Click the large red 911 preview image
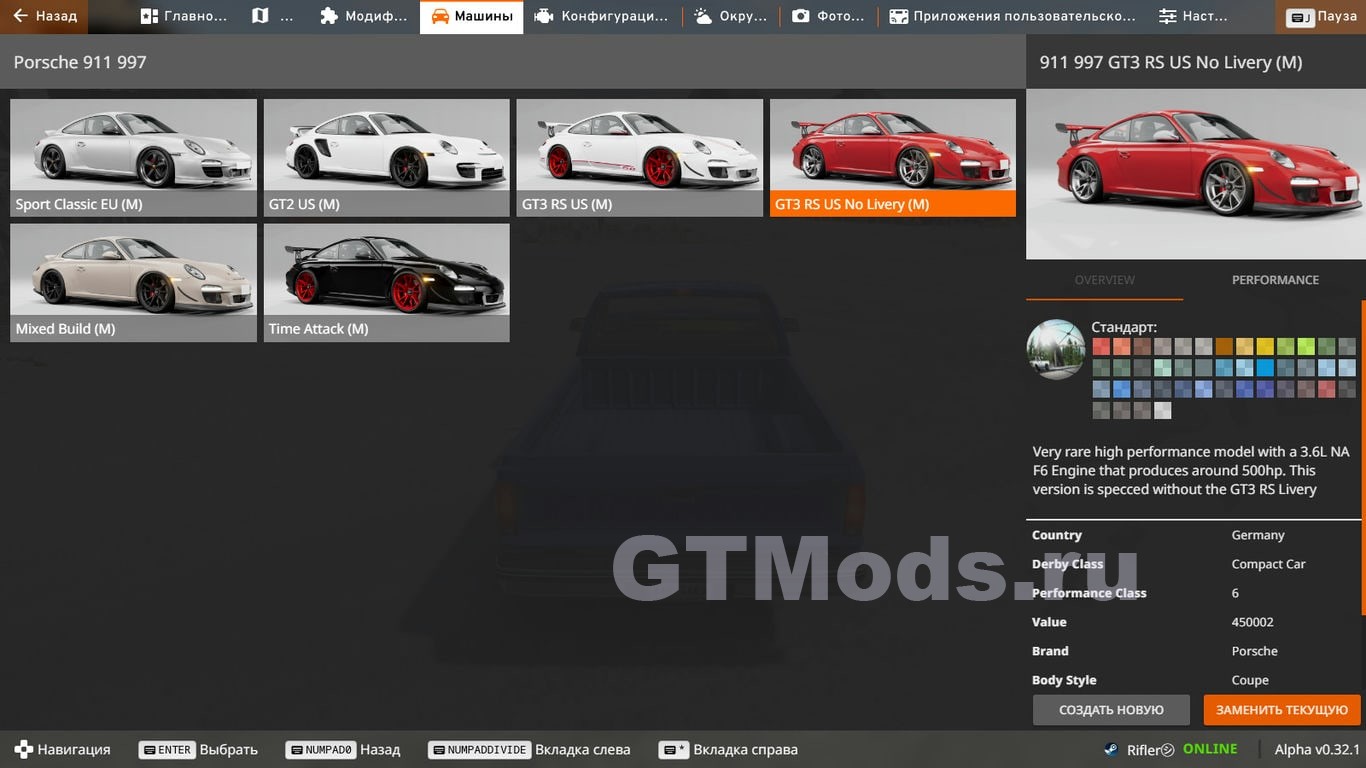Viewport: 1366px width, 768px height. click(1194, 175)
